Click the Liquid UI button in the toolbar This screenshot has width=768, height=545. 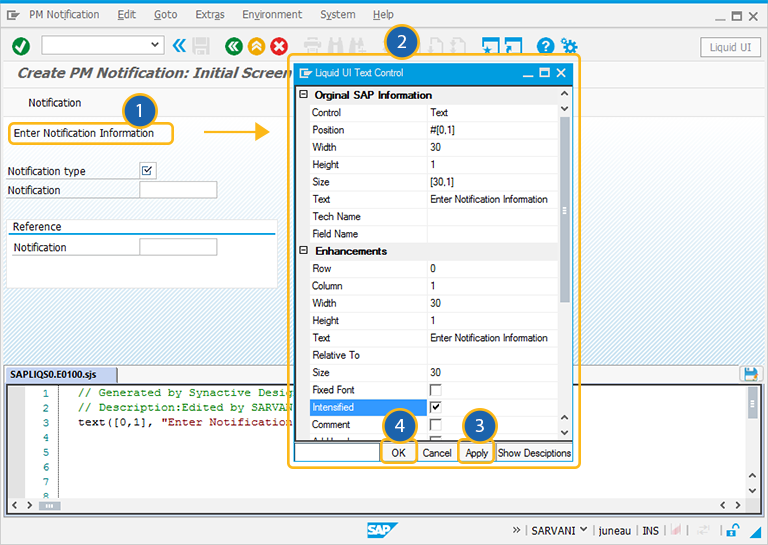coord(730,47)
